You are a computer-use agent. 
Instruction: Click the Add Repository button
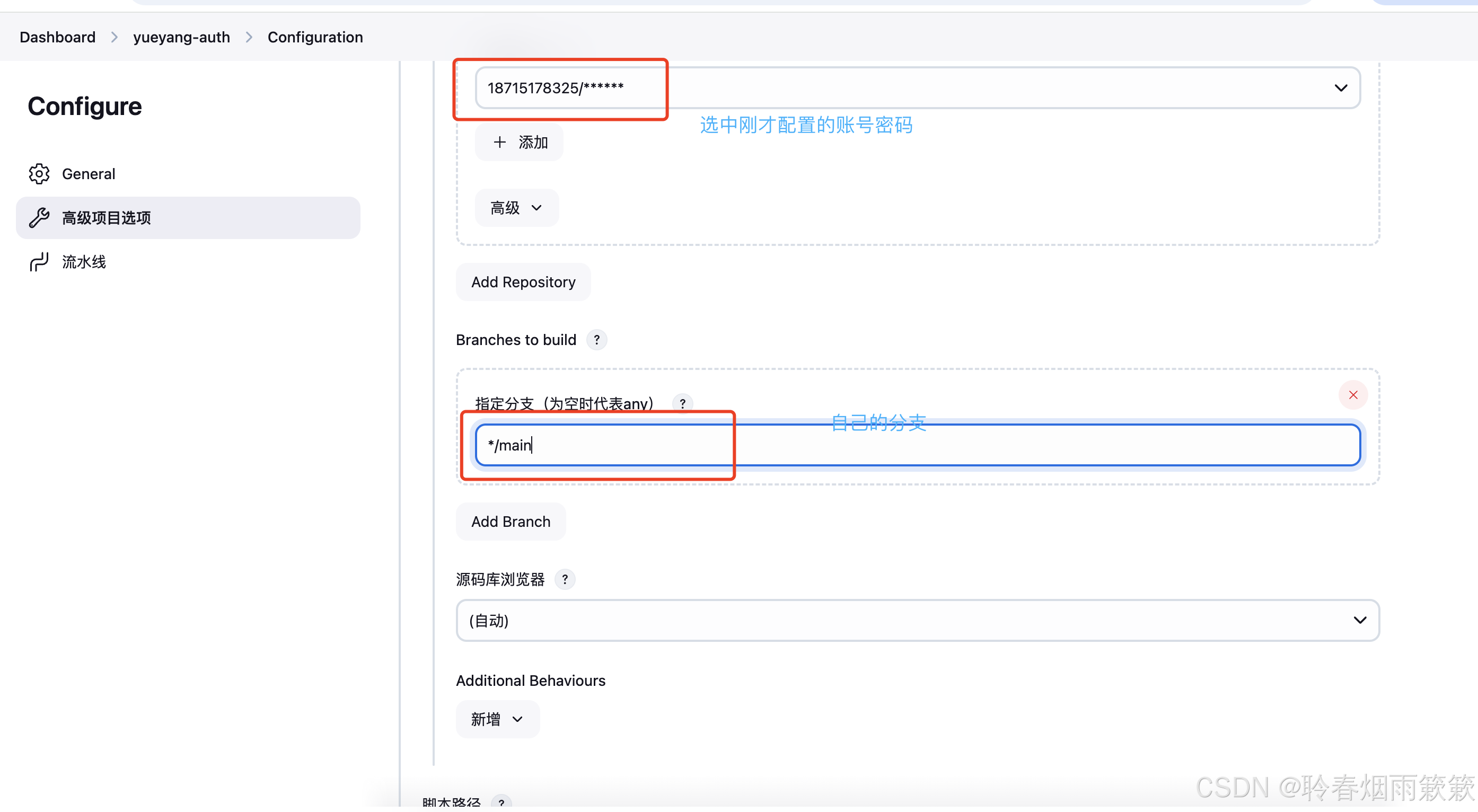523,282
